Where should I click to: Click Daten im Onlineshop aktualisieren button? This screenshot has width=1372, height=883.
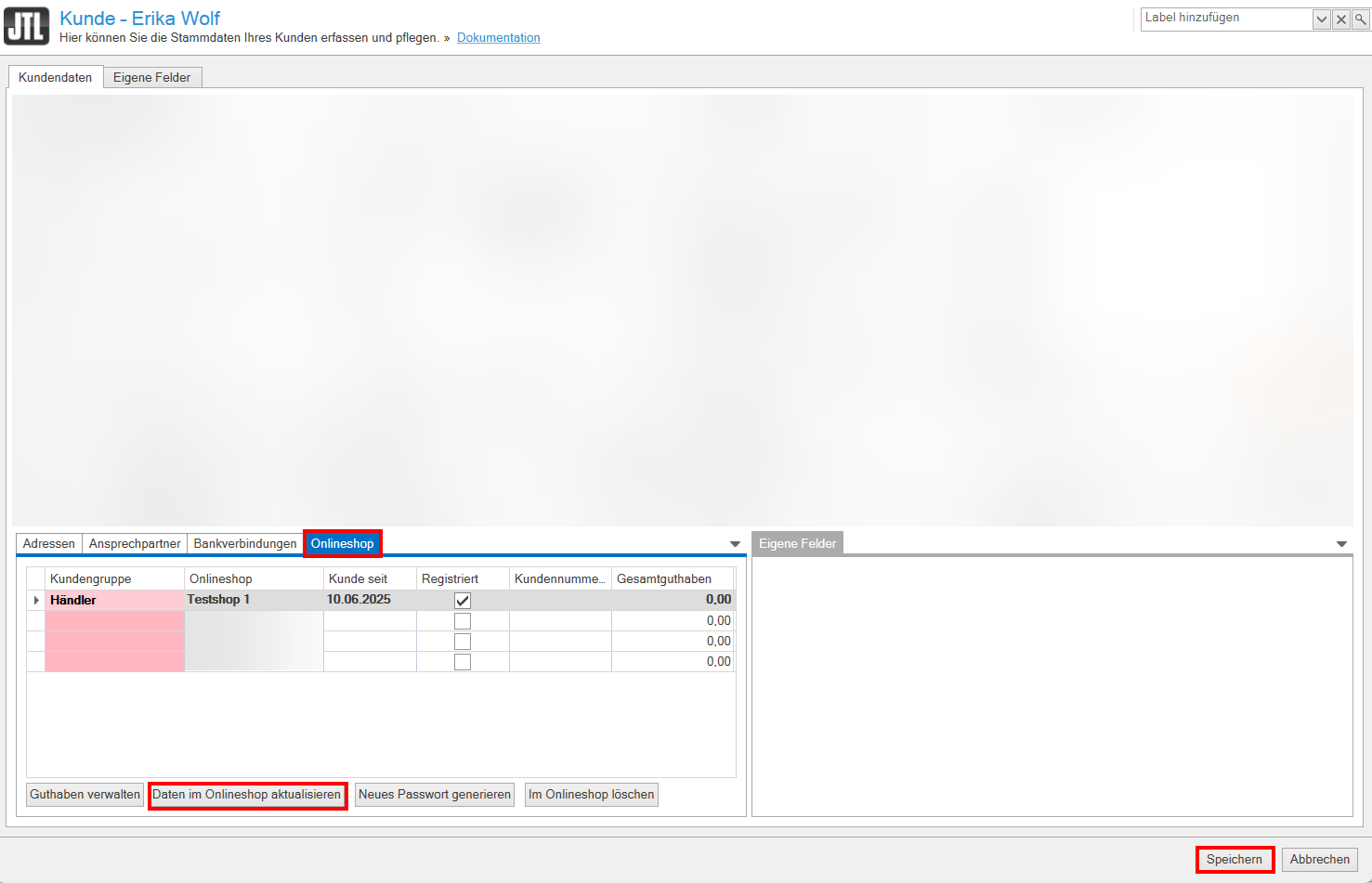(247, 795)
